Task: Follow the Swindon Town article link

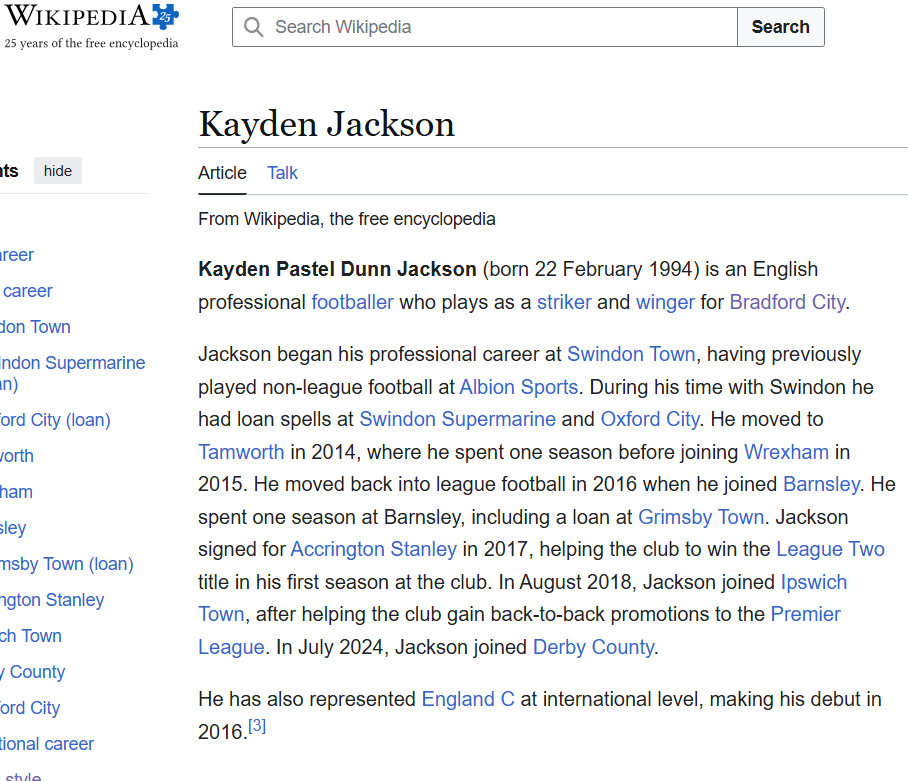Action: [x=631, y=354]
